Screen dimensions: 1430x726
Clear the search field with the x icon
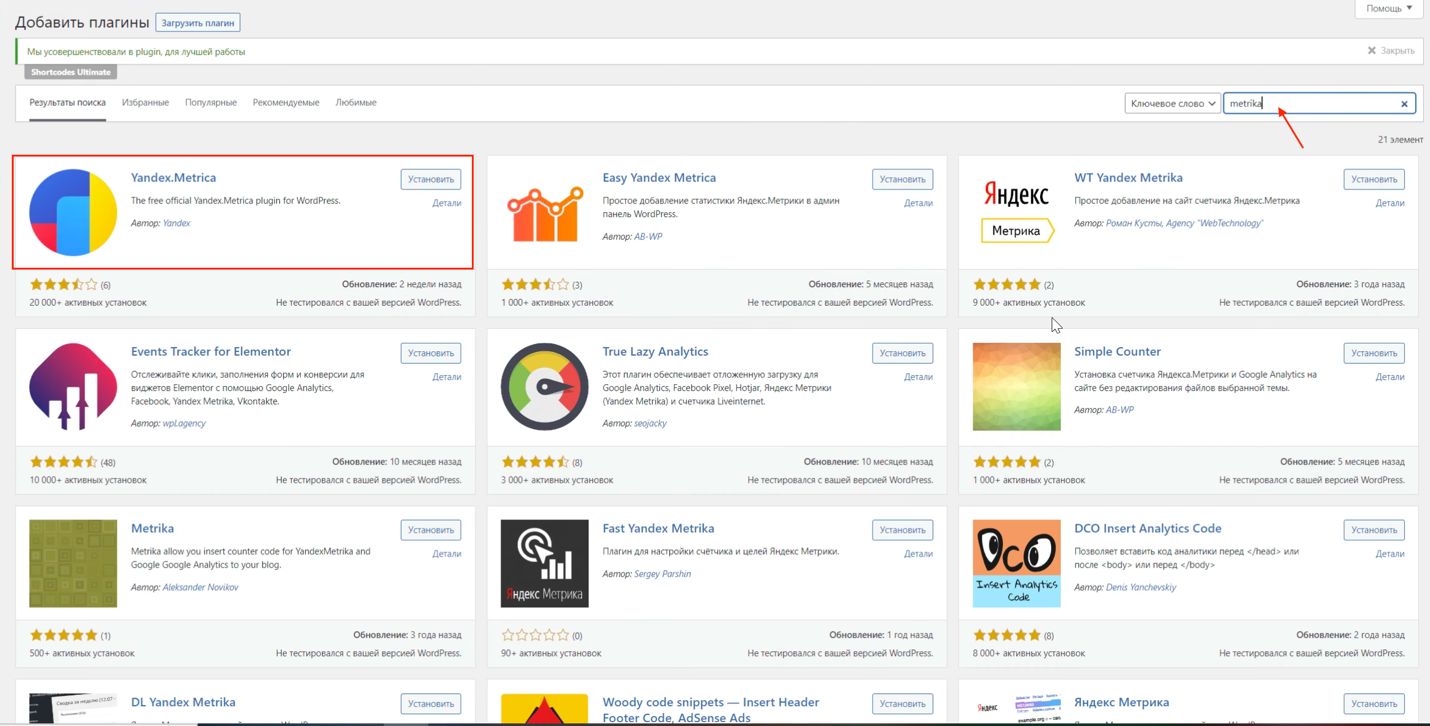click(1404, 104)
